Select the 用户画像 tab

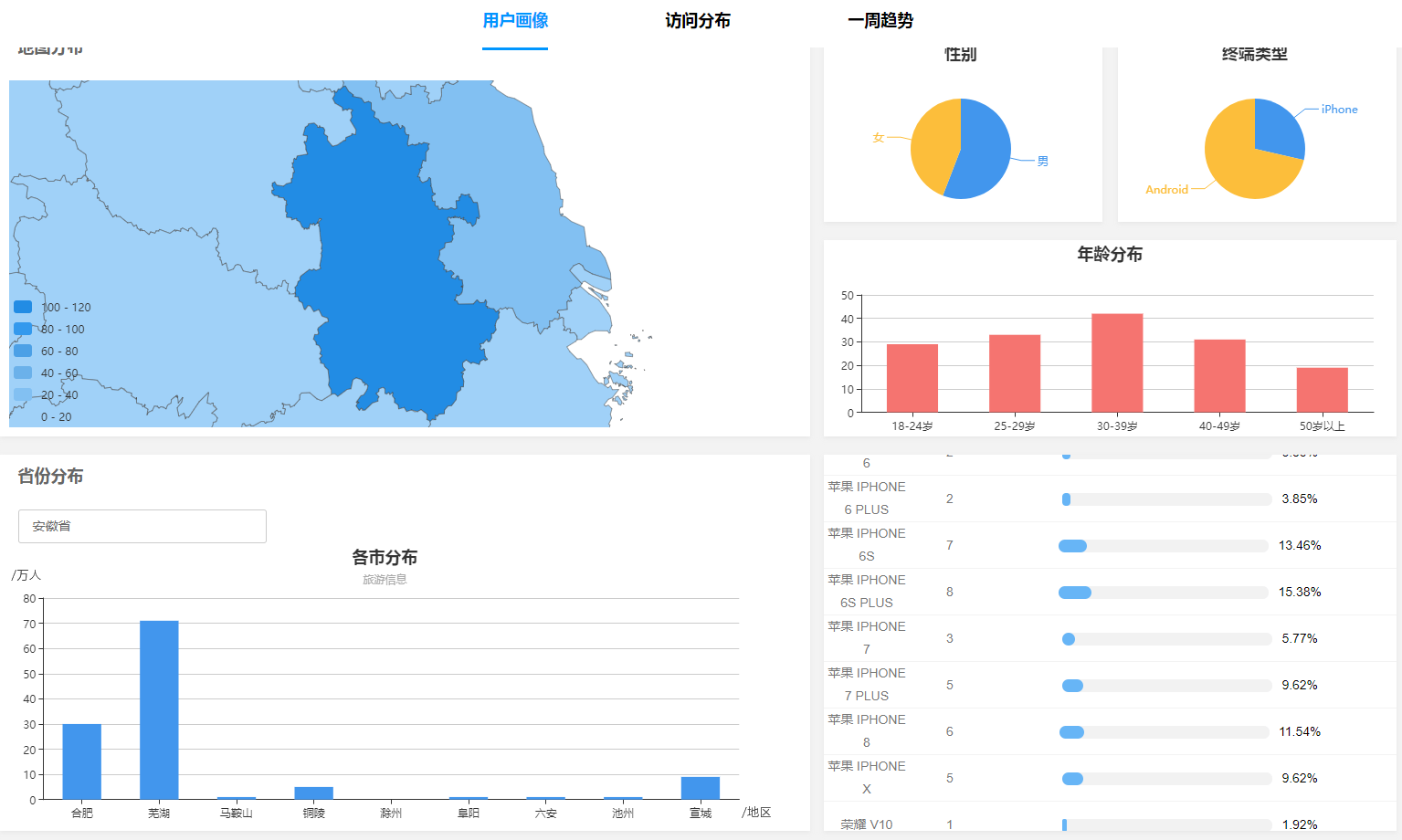[515, 21]
